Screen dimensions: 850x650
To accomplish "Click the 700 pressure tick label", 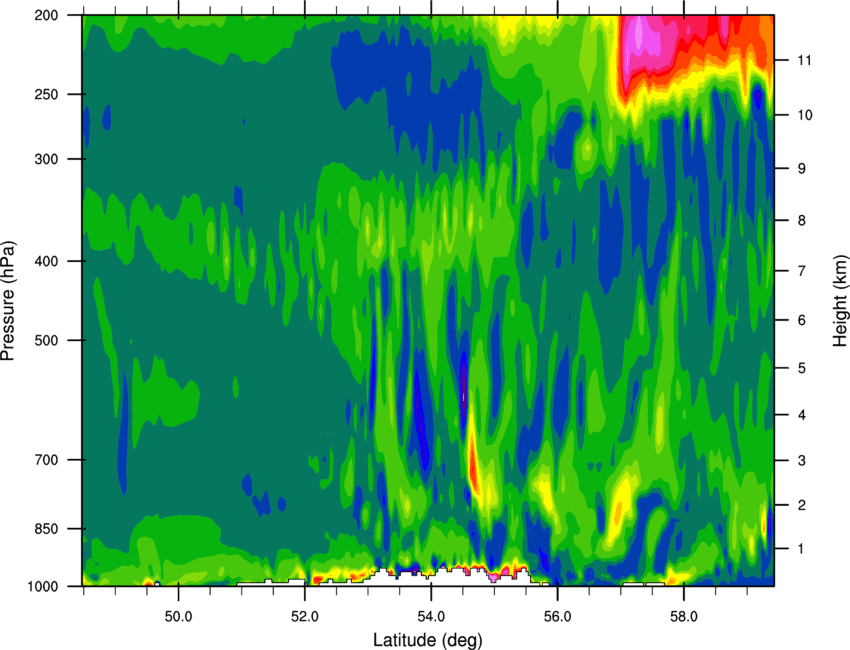I will point(47,459).
